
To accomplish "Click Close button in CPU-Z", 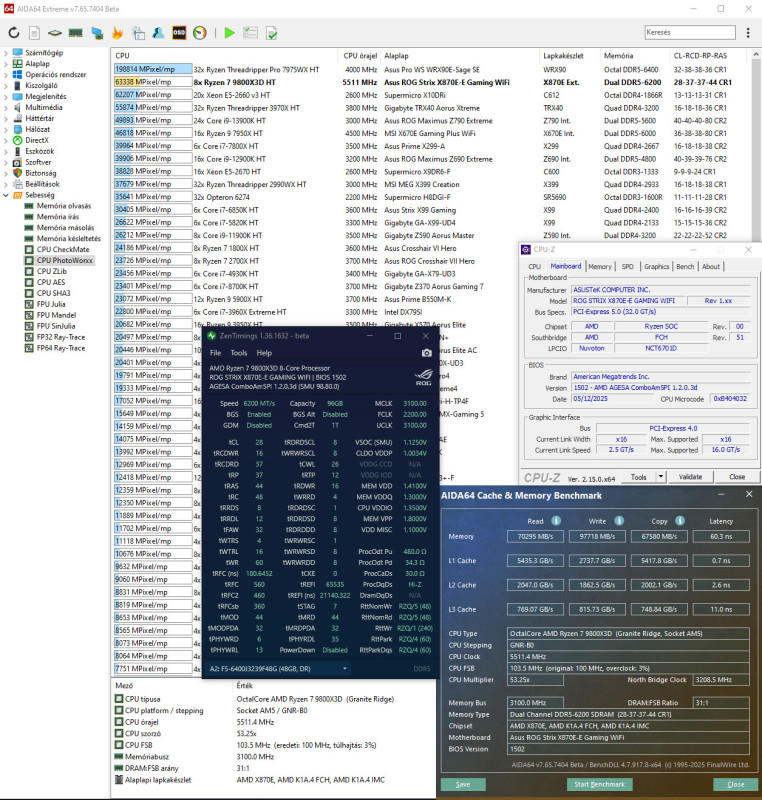I will (737, 477).
